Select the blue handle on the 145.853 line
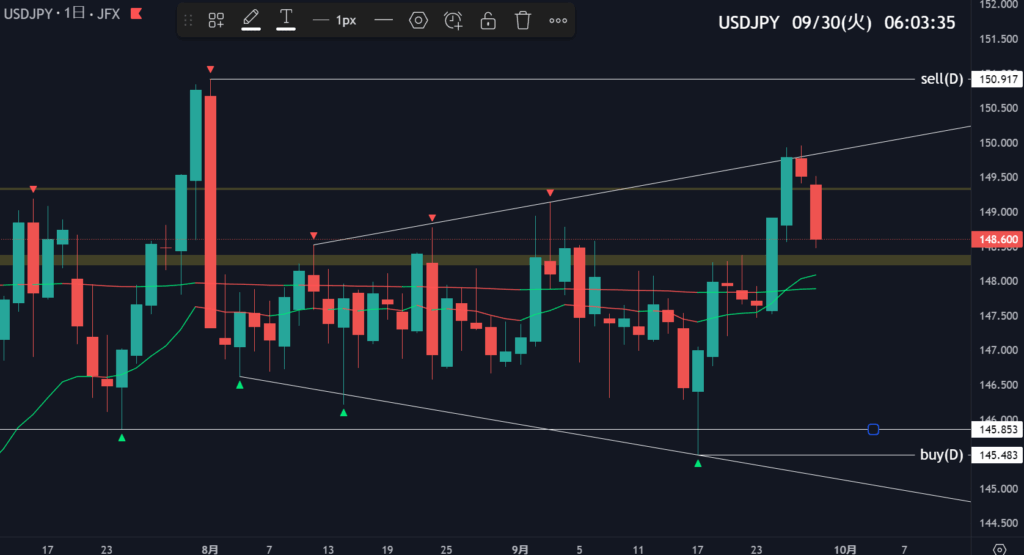The height and width of the screenshot is (555, 1024). pos(874,429)
